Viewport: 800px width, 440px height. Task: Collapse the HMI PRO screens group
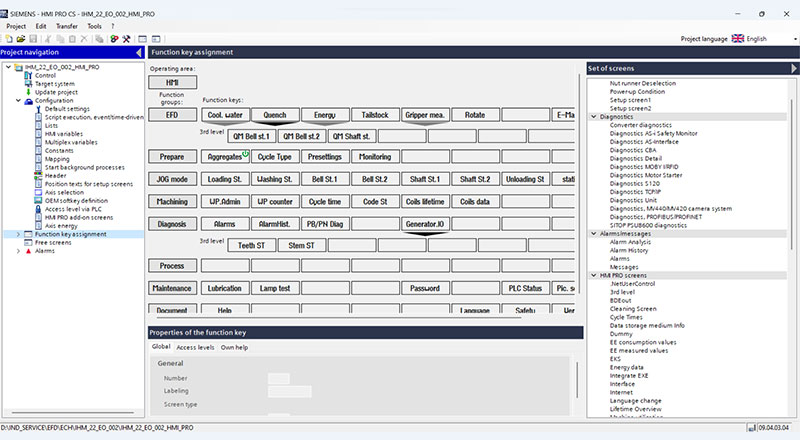[594, 276]
